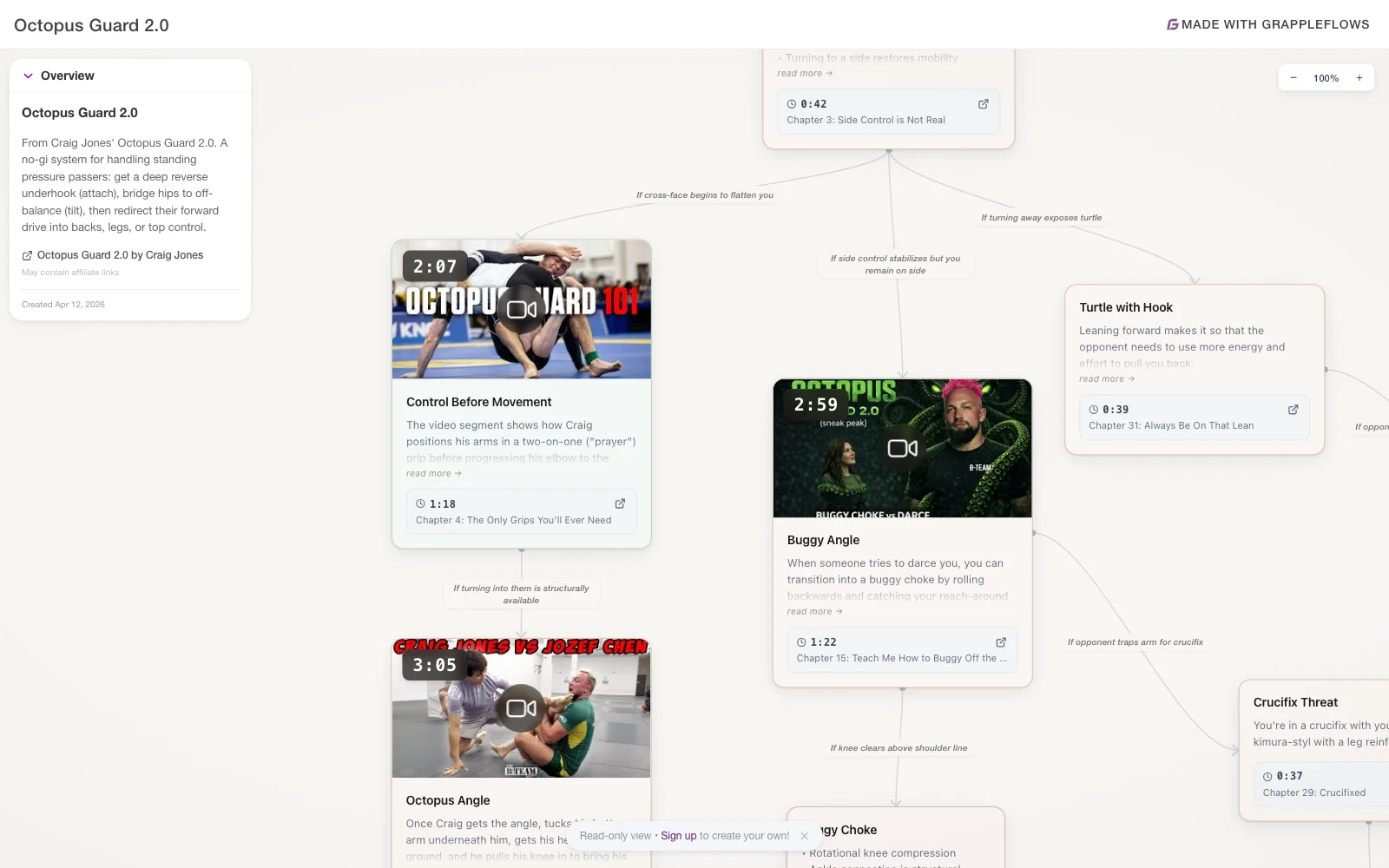This screenshot has width=1389, height=868.
Task: Play Craig Jones vs Jozef Chen video
Action: [x=521, y=708]
